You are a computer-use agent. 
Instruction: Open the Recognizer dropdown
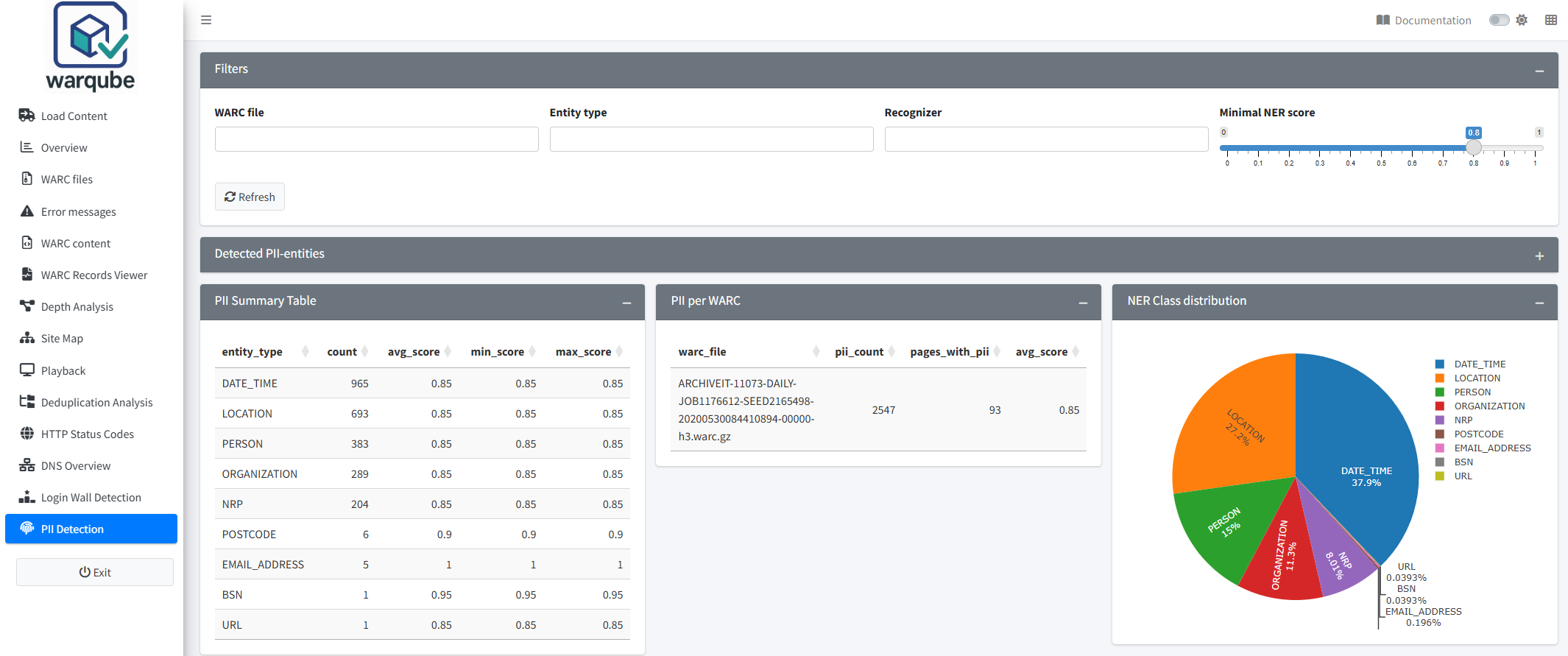(x=1046, y=139)
